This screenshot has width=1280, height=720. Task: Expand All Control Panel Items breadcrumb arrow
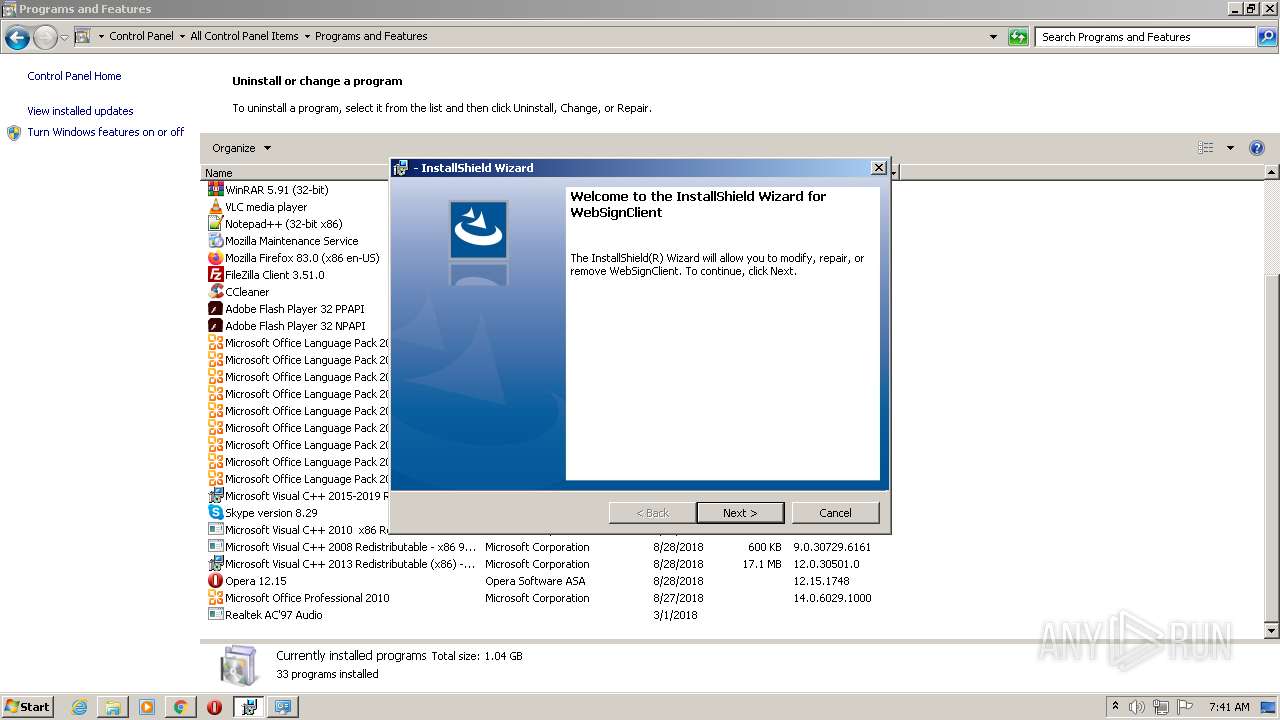click(x=307, y=36)
